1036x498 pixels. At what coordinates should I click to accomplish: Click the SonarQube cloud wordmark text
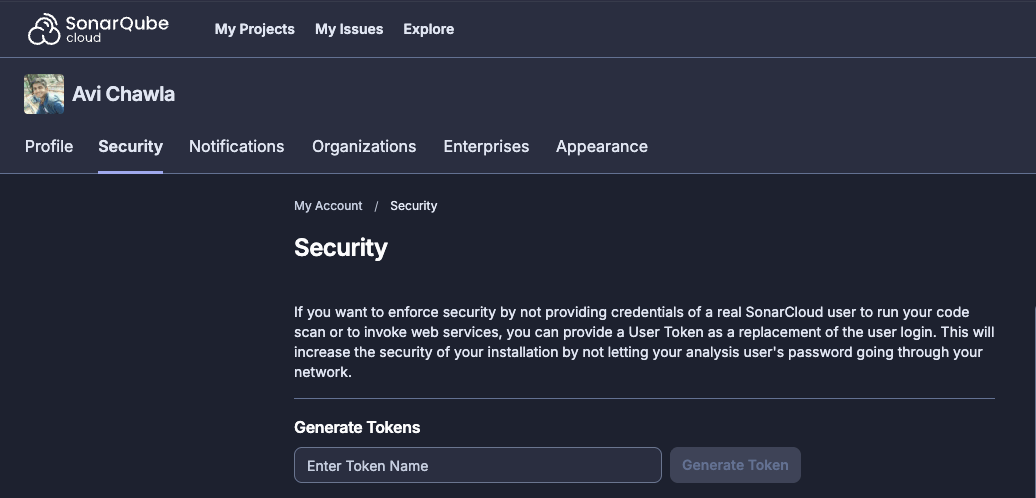[x=117, y=28]
